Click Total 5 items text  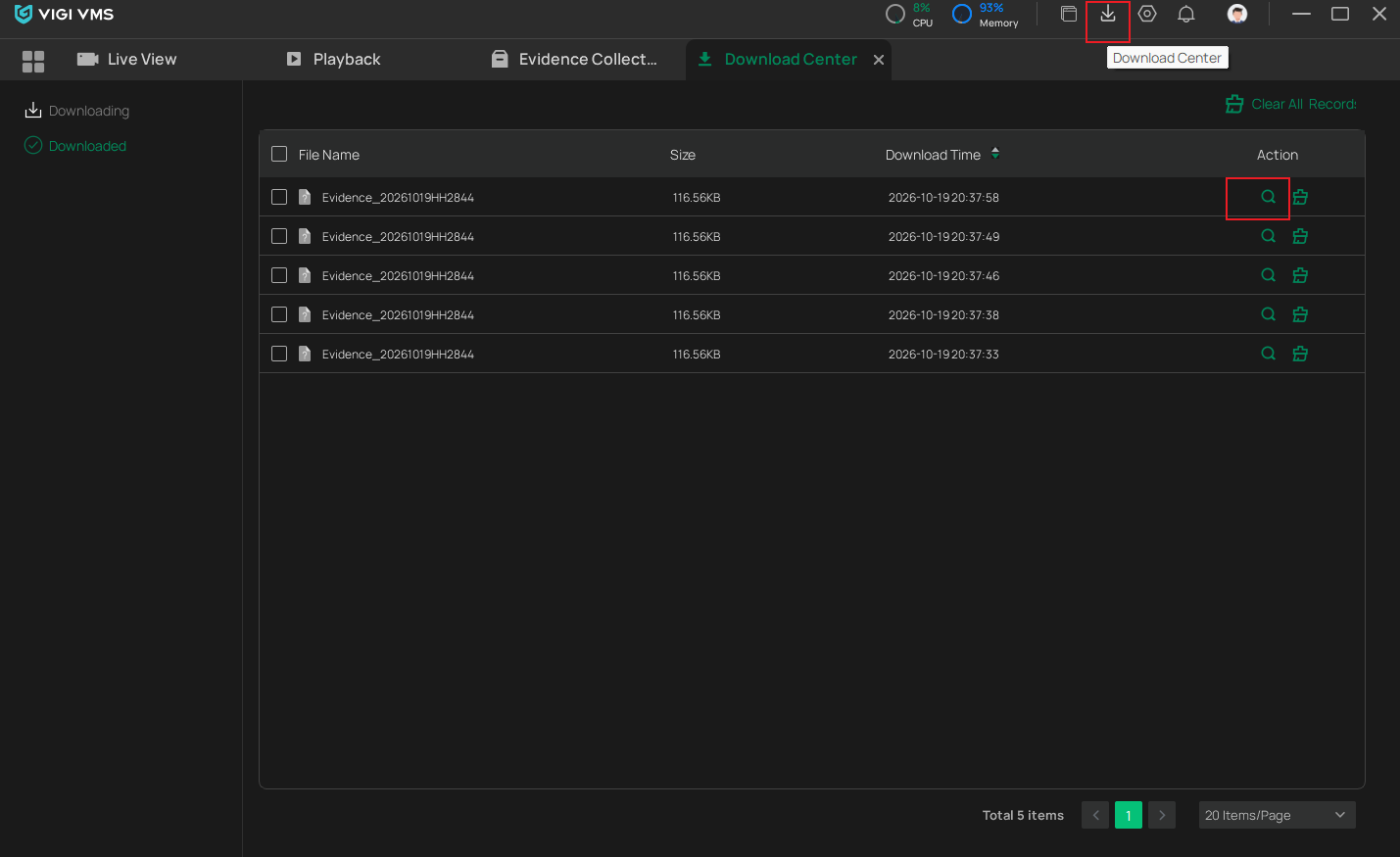tap(1023, 815)
